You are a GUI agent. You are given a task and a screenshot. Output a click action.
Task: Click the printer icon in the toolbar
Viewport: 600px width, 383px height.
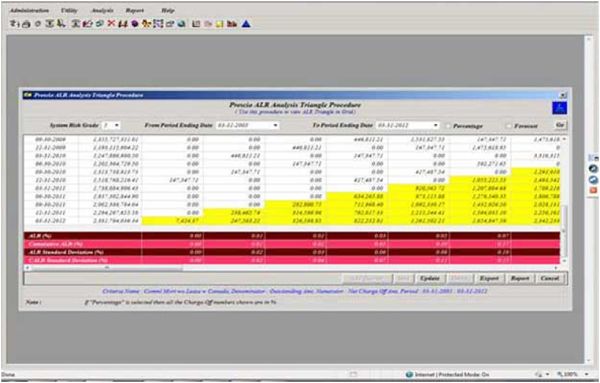26,24
